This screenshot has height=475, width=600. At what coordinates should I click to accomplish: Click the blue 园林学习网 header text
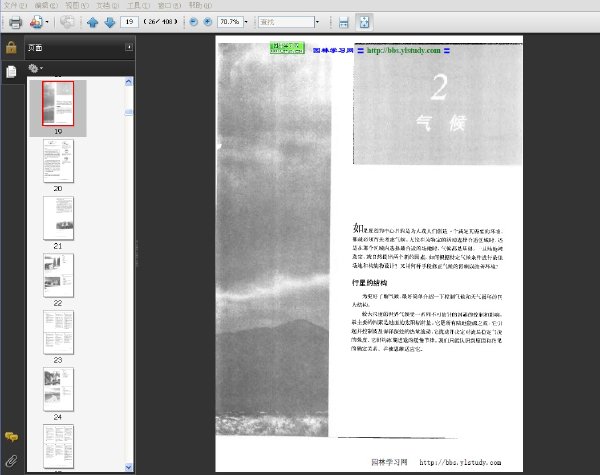tap(333, 50)
